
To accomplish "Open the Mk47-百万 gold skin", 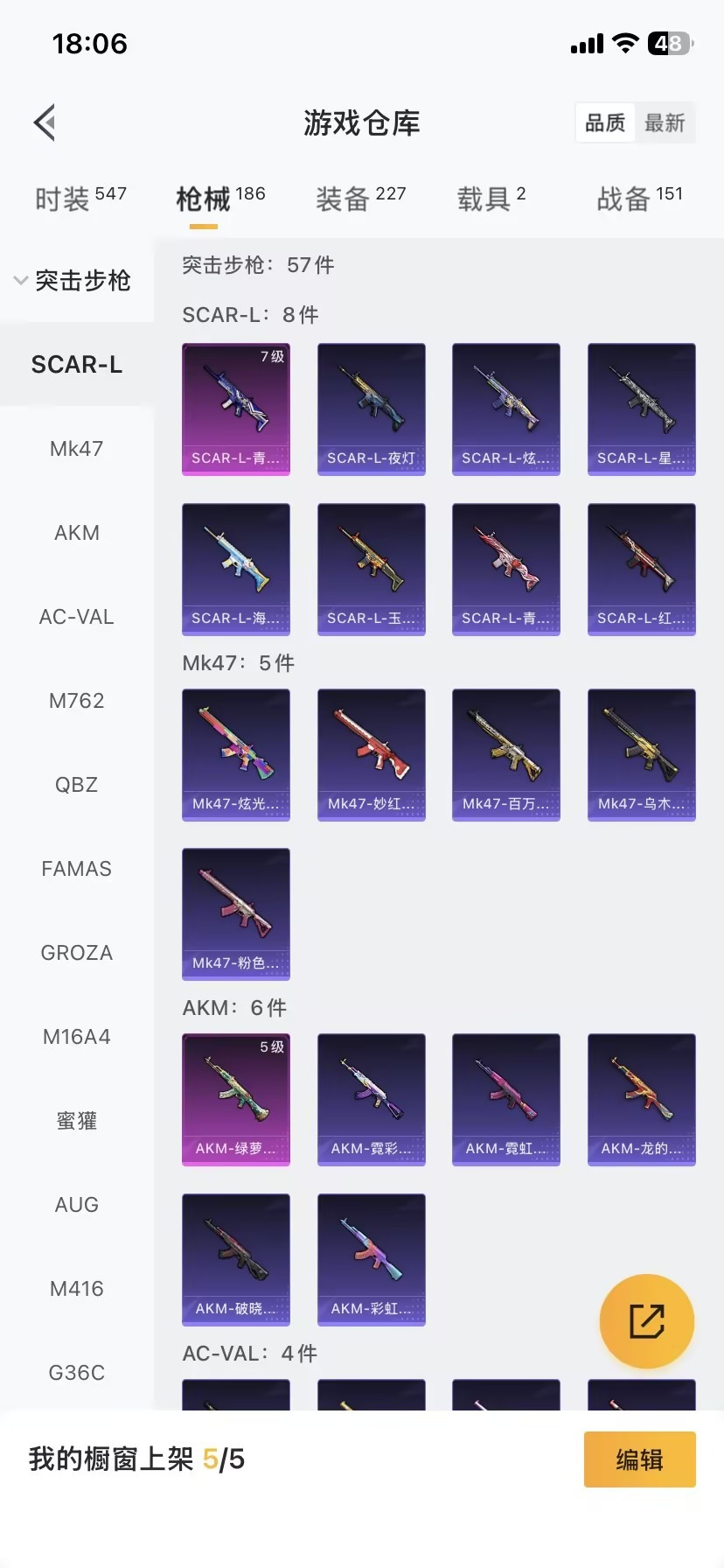I will pos(506,755).
